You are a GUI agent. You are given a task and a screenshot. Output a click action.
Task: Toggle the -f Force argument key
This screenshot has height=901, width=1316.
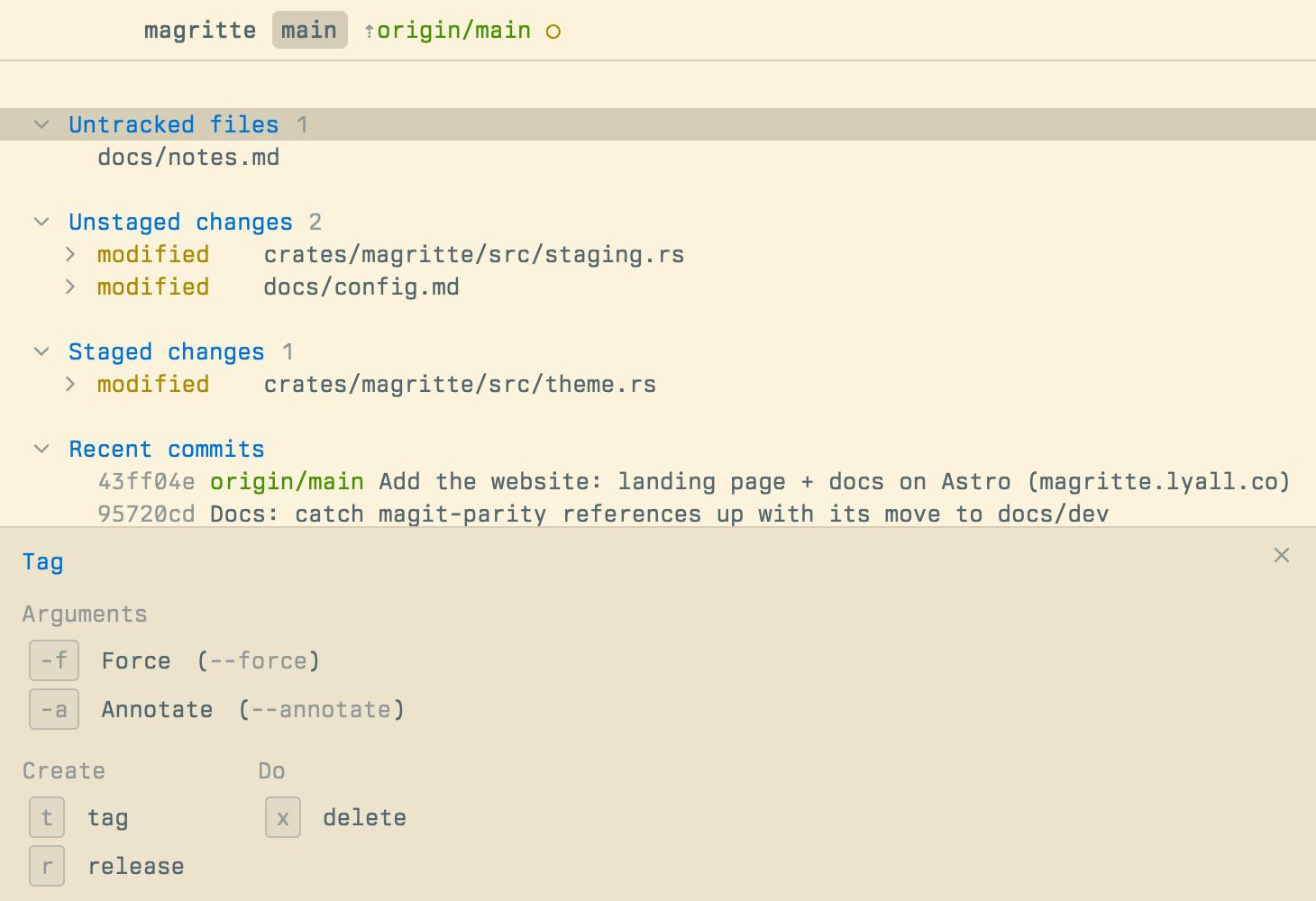(x=54, y=660)
